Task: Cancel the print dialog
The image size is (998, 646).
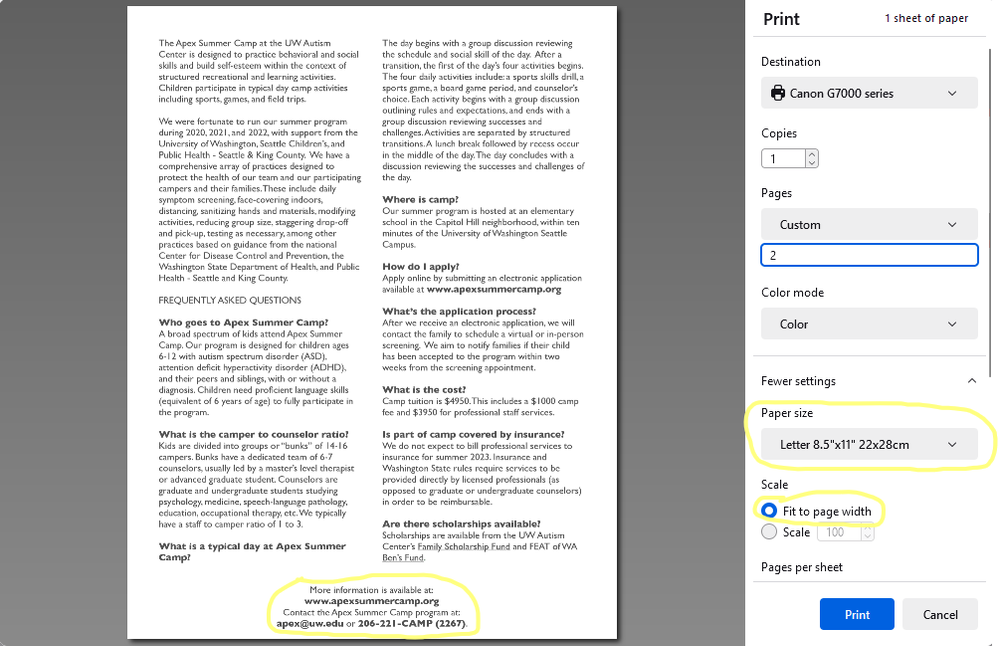Action: click(x=939, y=614)
